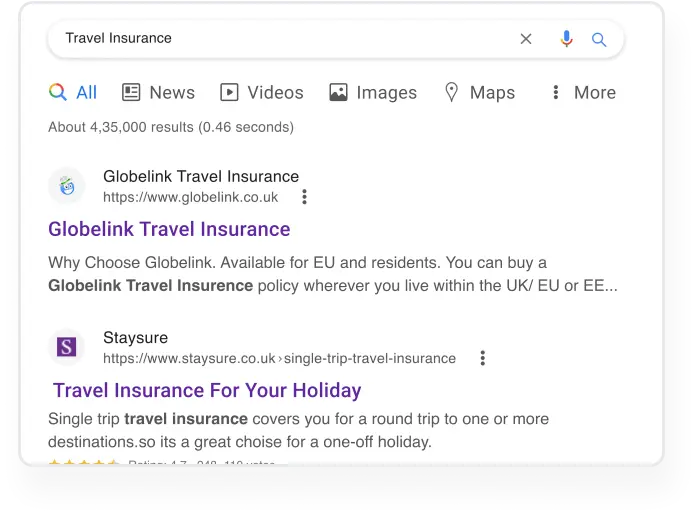The width and height of the screenshot is (697, 516).
Task: Switch to the Maps tab
Action: [x=479, y=93]
